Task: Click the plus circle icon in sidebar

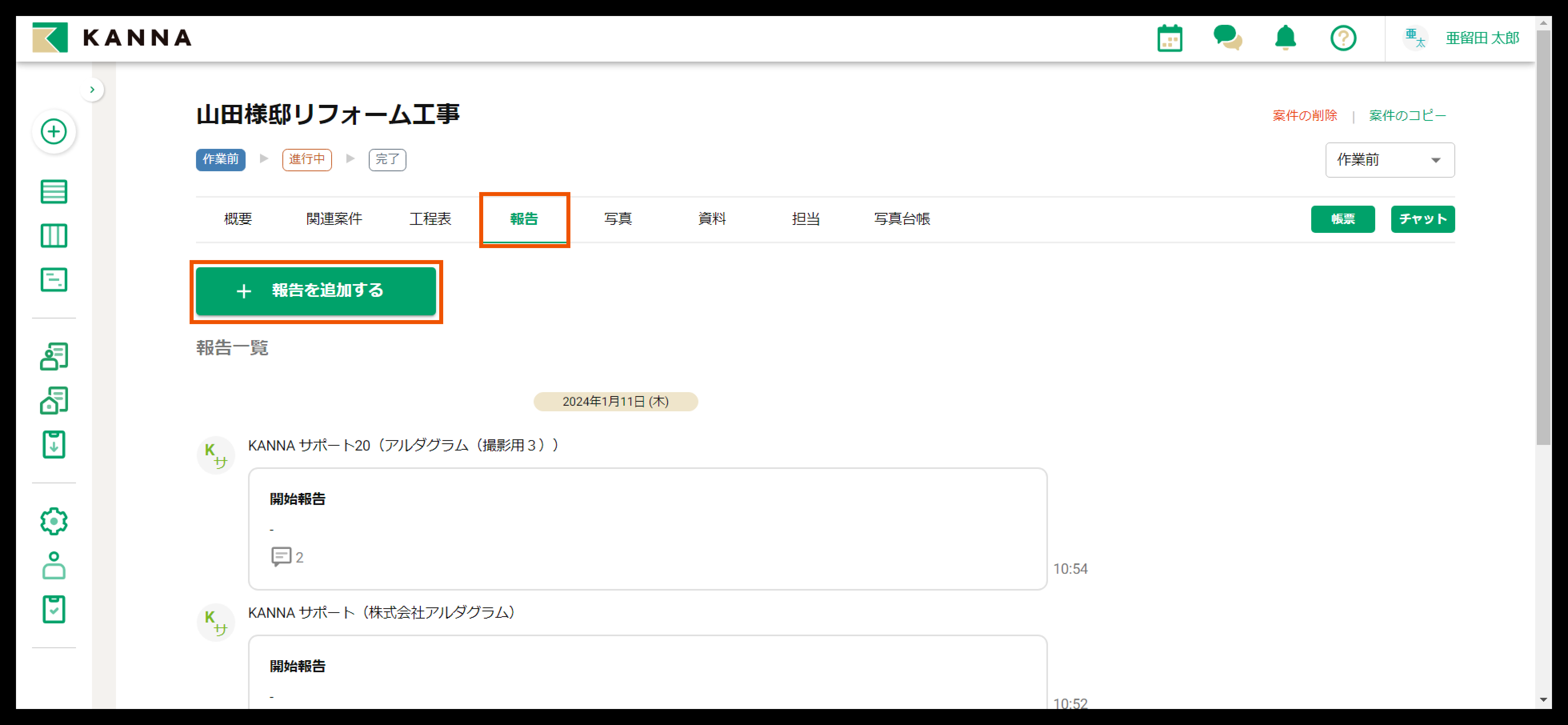Action: click(54, 132)
